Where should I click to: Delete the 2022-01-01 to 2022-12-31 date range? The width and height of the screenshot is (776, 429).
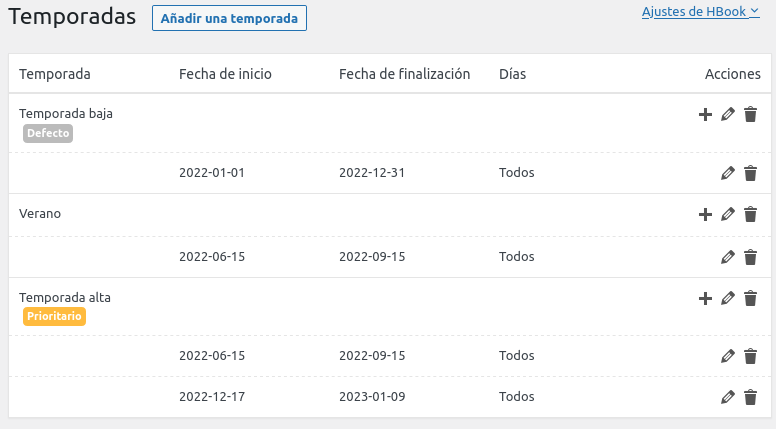point(750,173)
